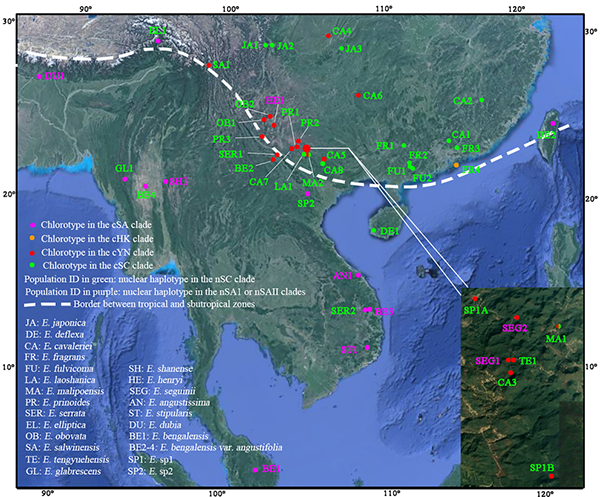Select the magenta BE1 marker in the south
600x497 pixels.
coord(256,469)
